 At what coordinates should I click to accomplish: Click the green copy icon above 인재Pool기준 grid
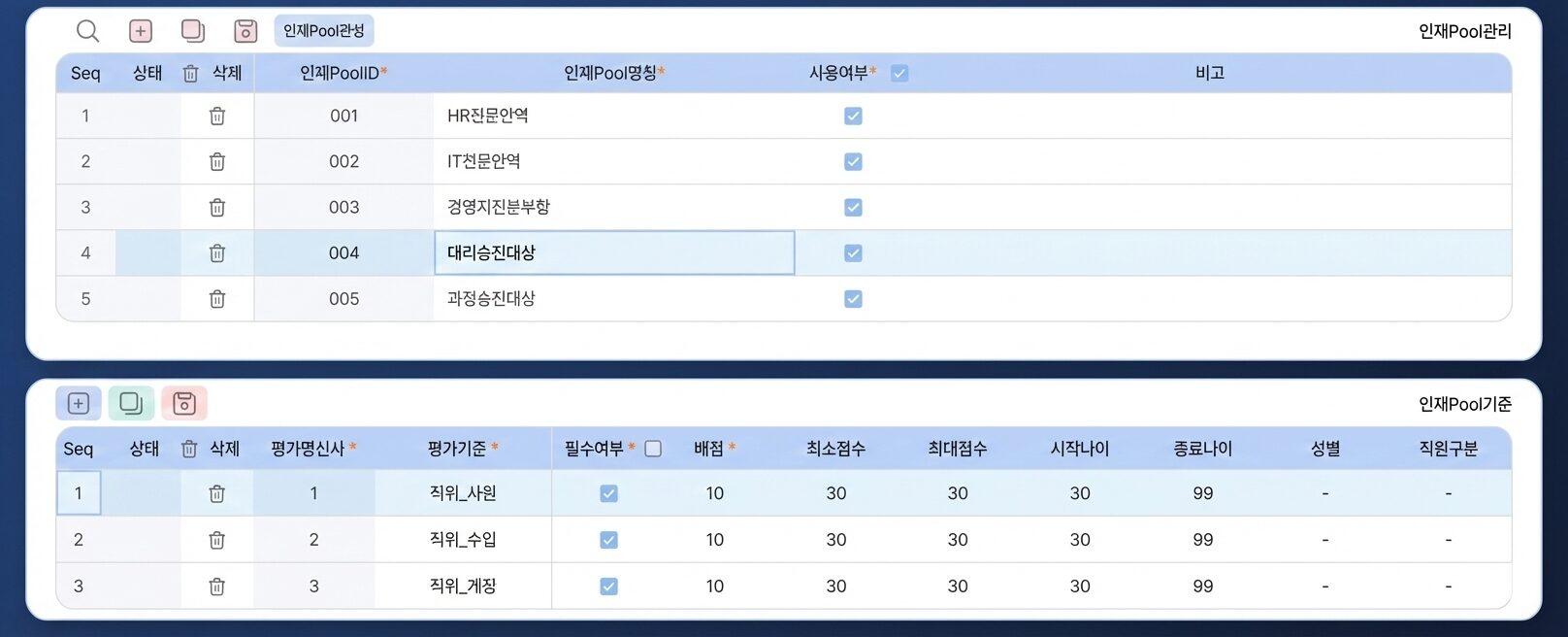coord(130,403)
